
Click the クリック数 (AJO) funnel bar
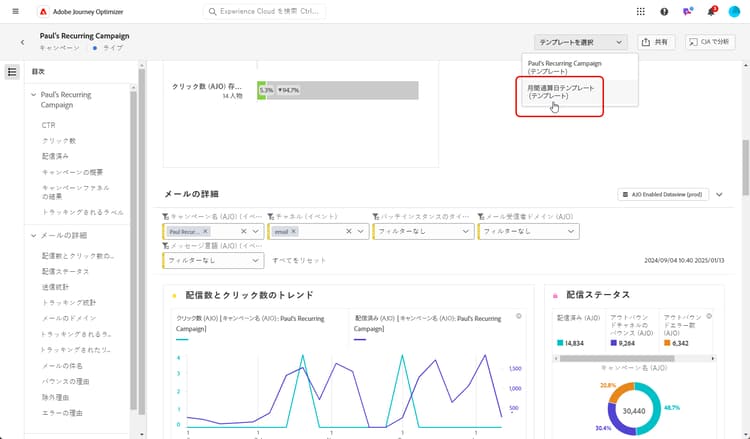coord(338,90)
